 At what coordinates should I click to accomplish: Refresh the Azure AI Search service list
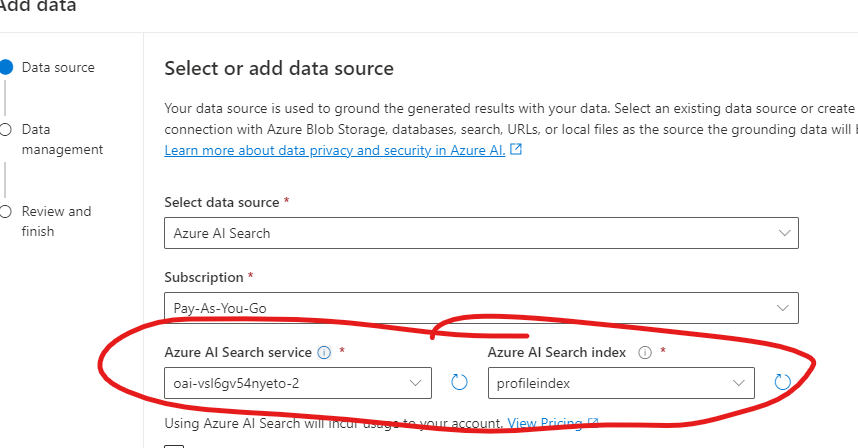pyautogui.click(x=459, y=382)
